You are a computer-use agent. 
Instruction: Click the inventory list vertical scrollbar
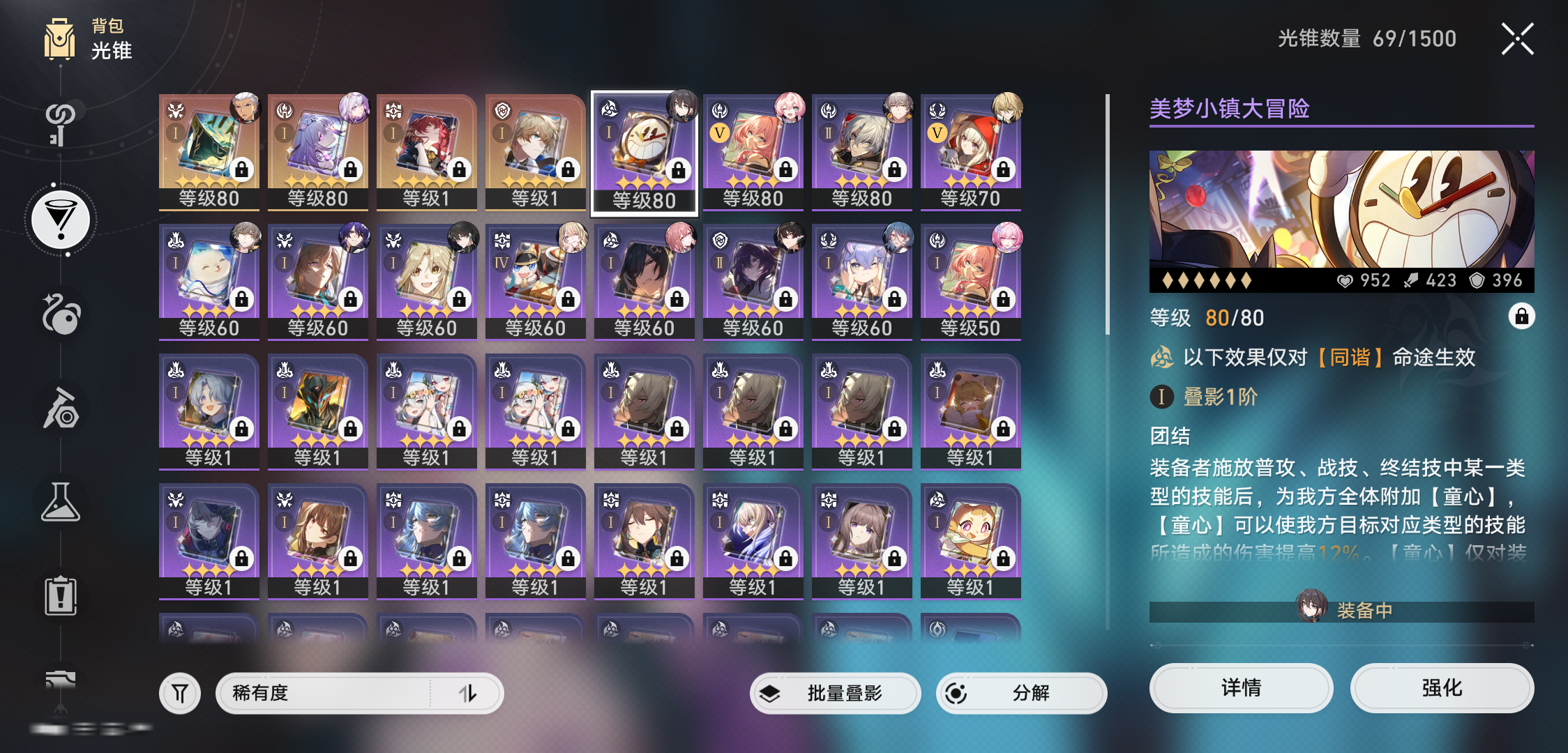(1108, 215)
